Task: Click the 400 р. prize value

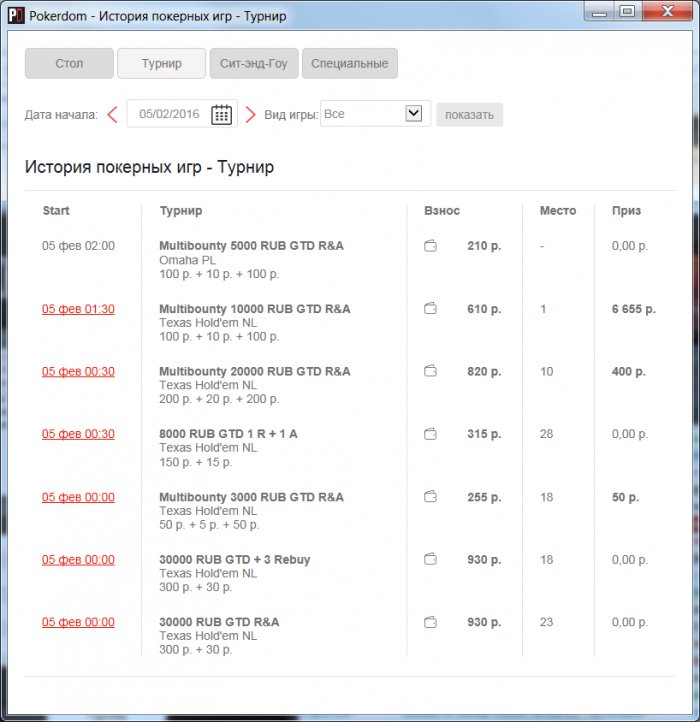Action: tap(629, 372)
